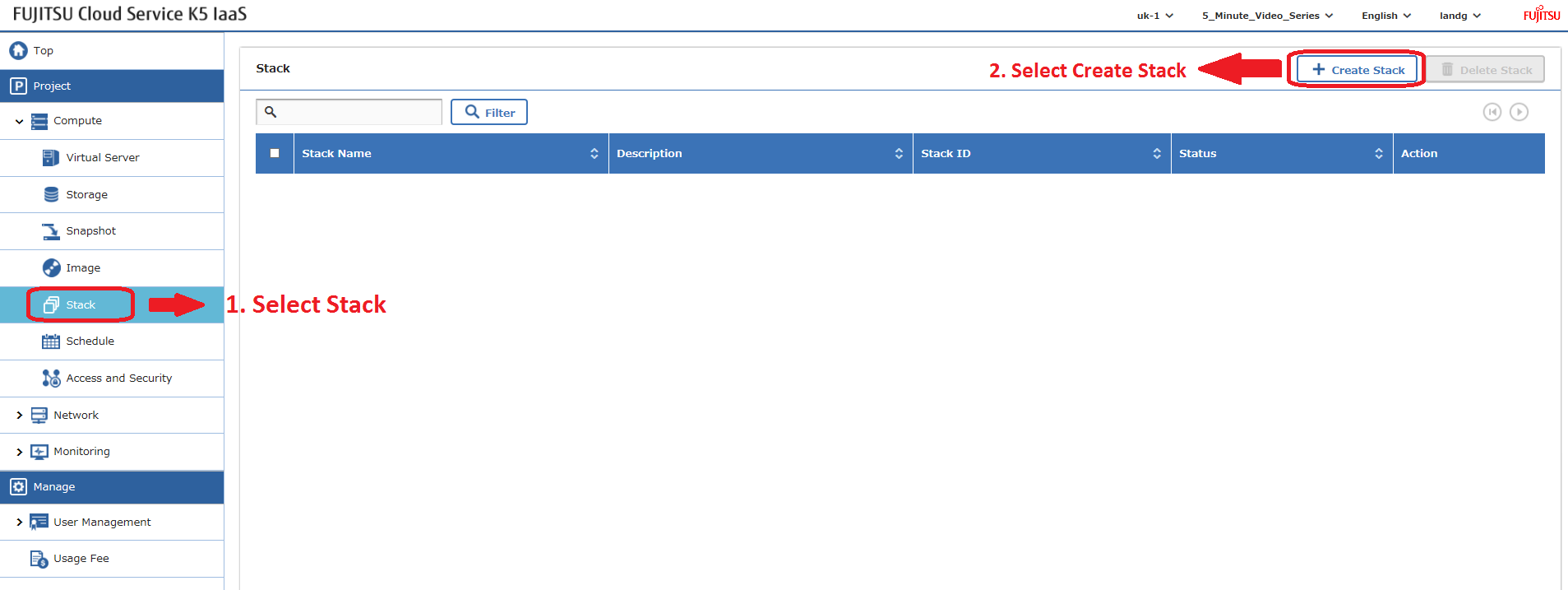Click the Virtual Server icon
Image resolution: width=1568 pixels, height=590 pixels.
[x=51, y=158]
